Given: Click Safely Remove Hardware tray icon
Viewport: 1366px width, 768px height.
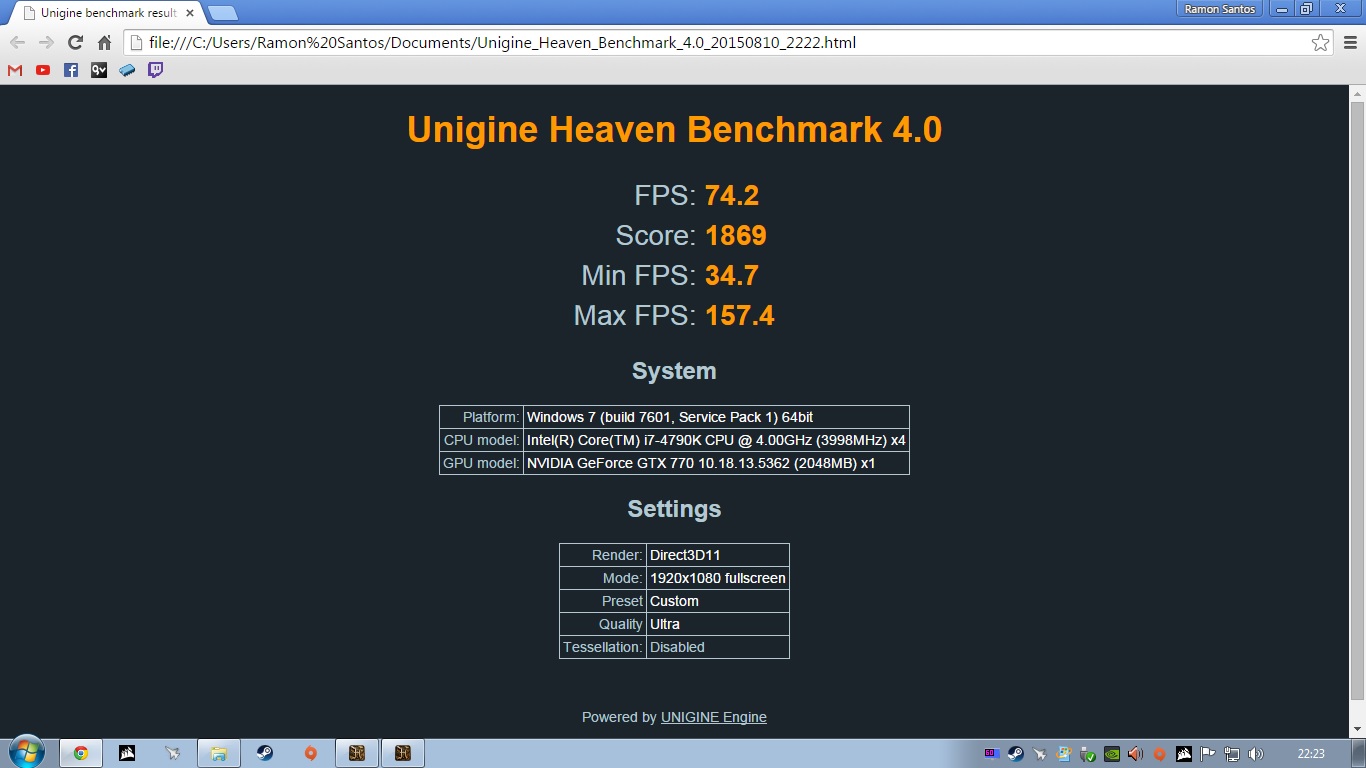Looking at the screenshot, I should pyautogui.click(x=1088, y=754).
